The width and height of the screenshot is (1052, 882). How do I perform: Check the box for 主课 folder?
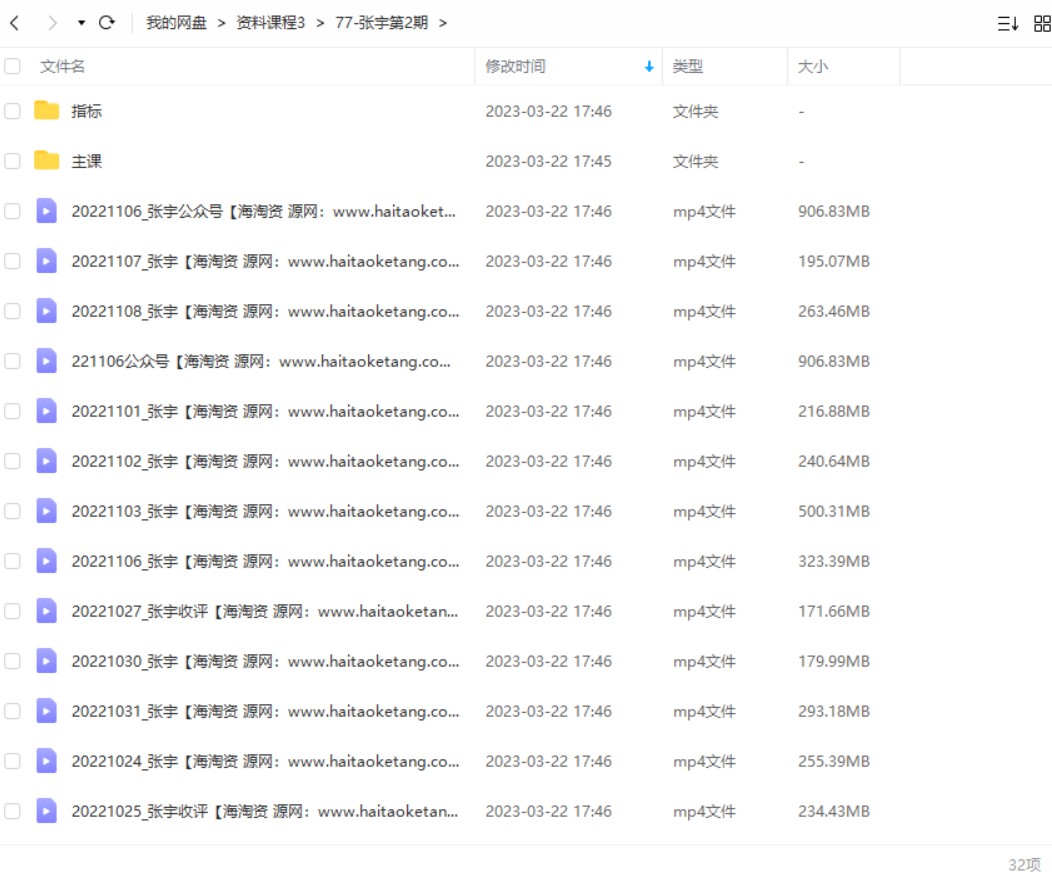tap(12, 162)
